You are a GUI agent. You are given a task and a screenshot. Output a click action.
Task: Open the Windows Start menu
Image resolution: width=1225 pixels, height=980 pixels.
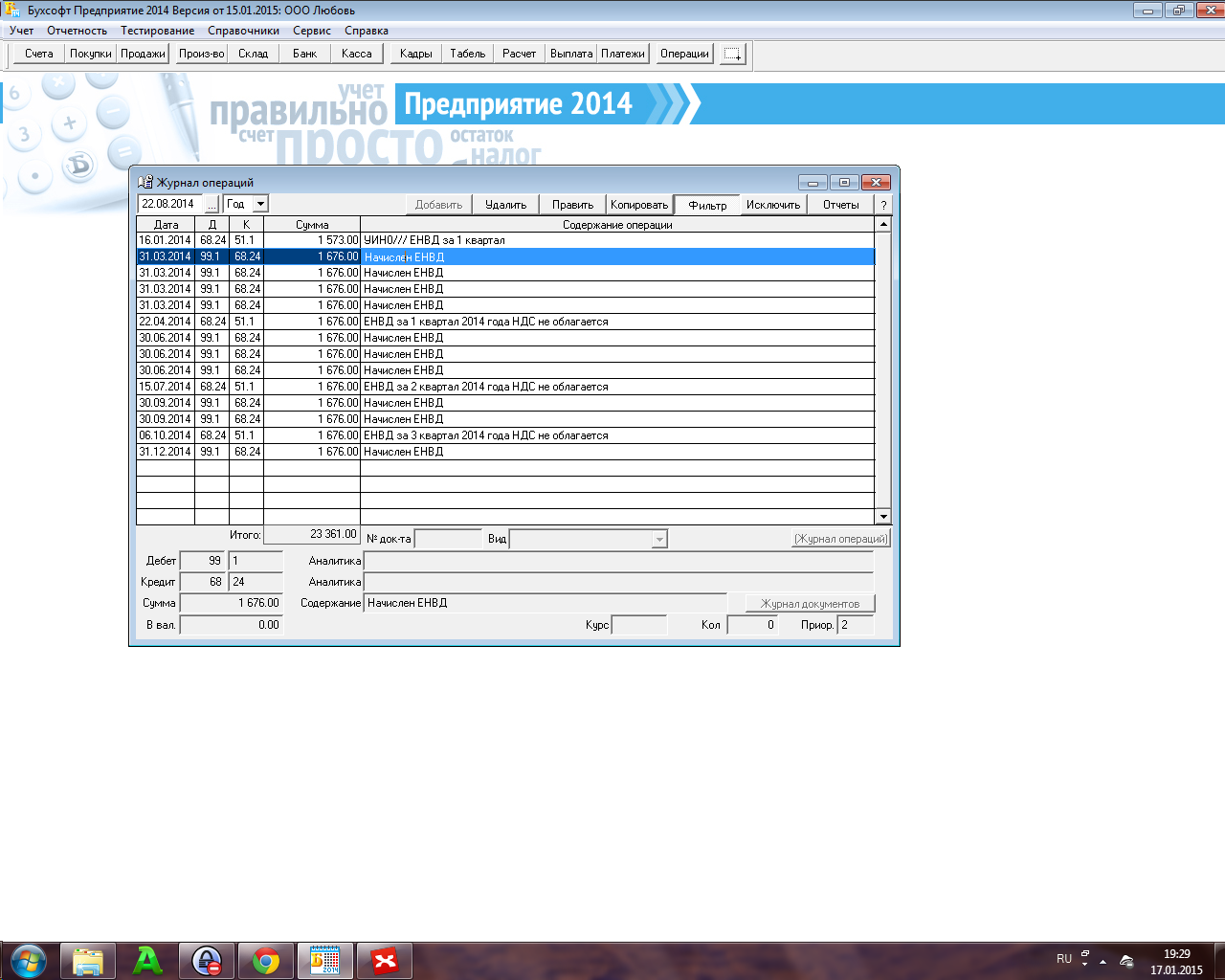pyautogui.click(x=28, y=960)
